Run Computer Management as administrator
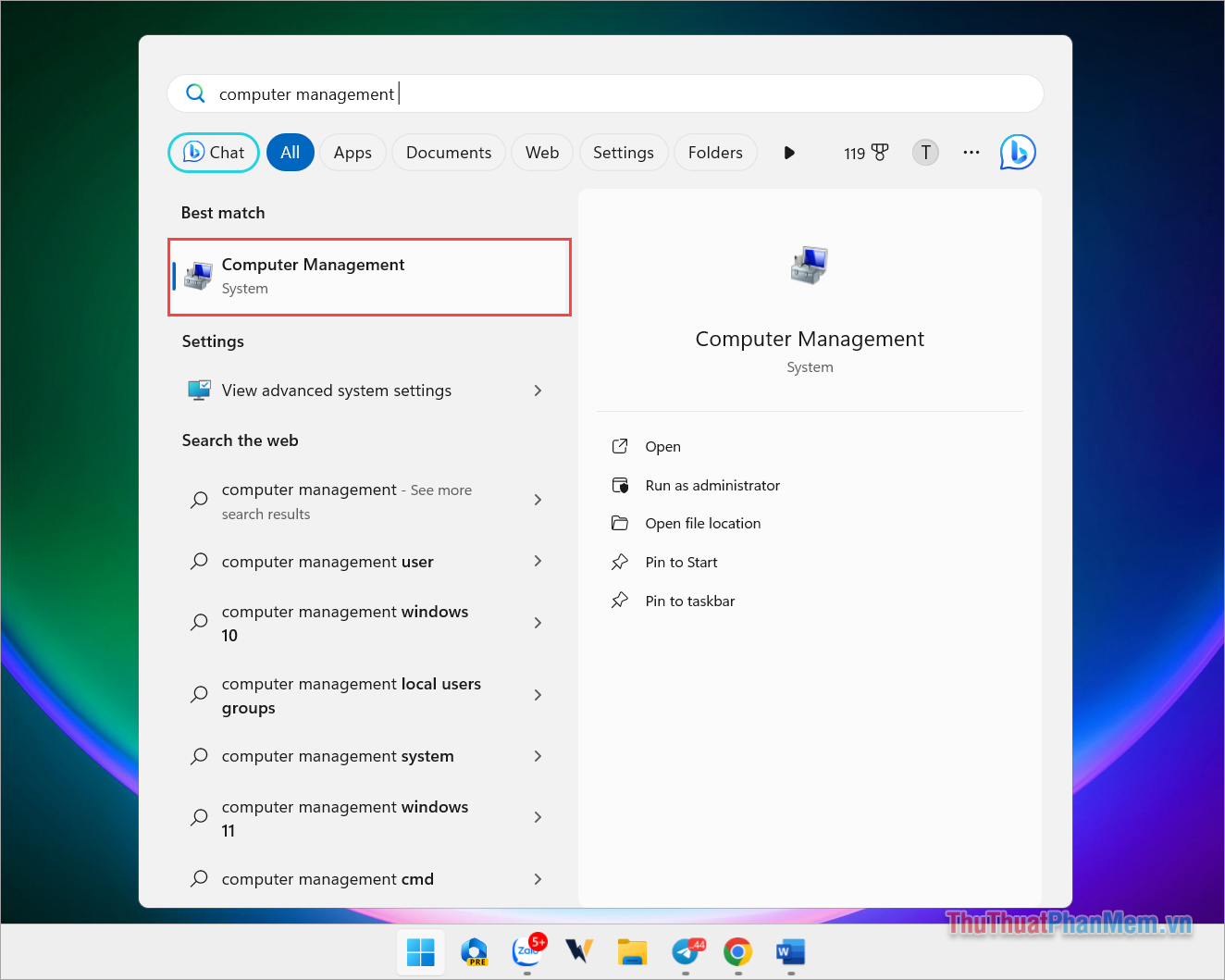The image size is (1225, 980). click(712, 485)
